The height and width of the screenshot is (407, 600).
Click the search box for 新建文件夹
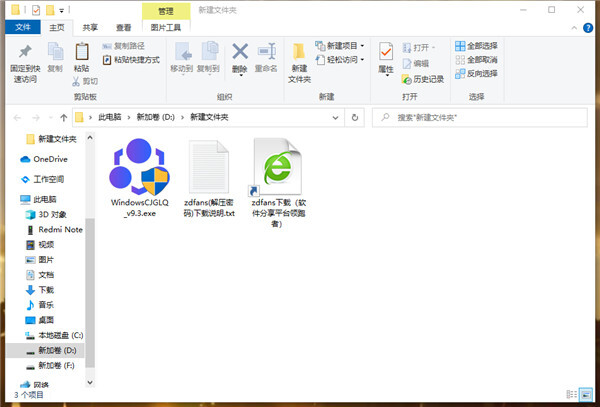[x=480, y=117]
